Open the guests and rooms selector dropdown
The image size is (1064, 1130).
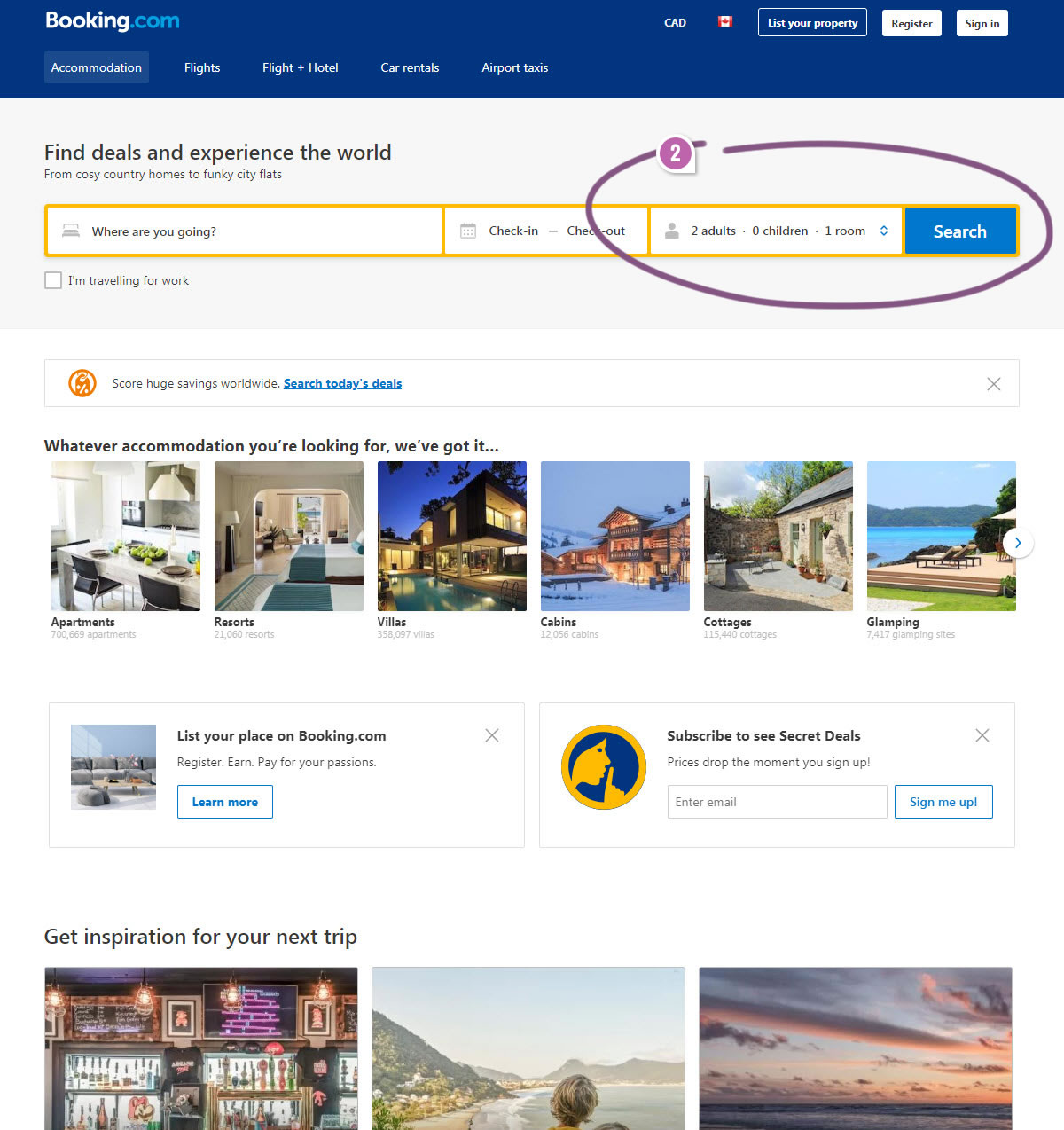point(778,231)
